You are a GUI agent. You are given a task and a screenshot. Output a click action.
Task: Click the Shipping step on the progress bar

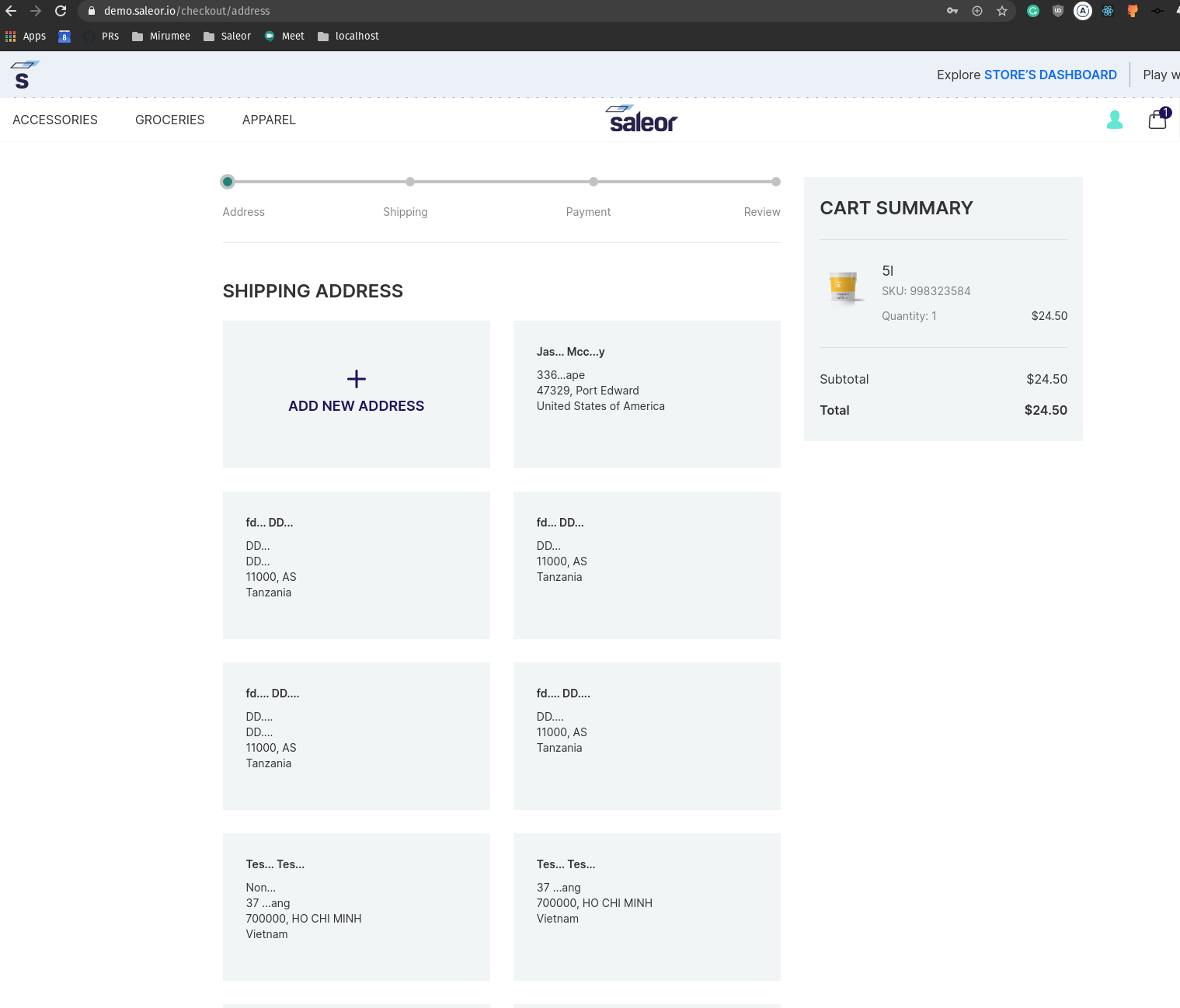410,181
